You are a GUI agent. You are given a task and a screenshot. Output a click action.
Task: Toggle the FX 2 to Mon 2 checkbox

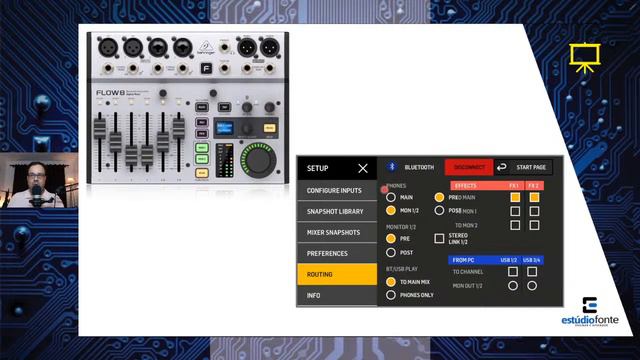pyautogui.click(x=534, y=225)
